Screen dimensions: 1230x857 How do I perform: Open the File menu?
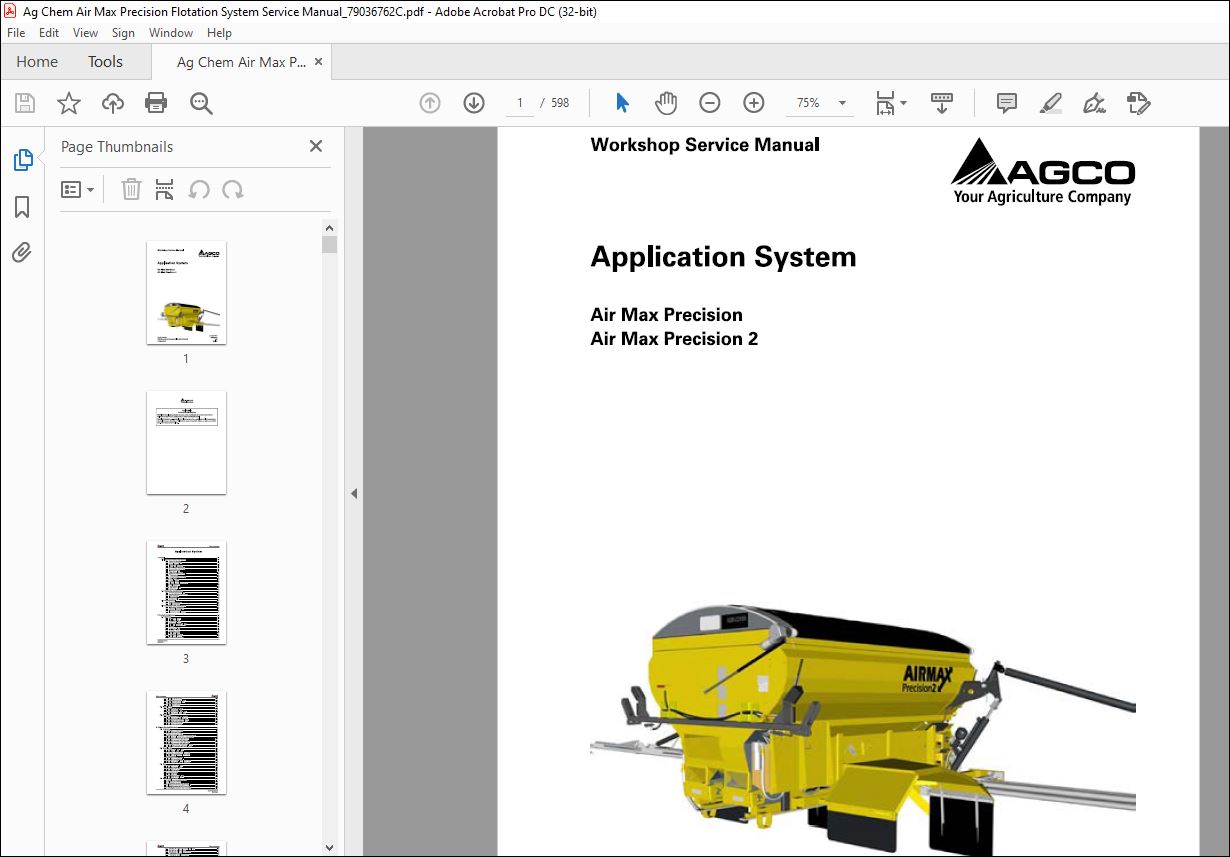point(16,33)
